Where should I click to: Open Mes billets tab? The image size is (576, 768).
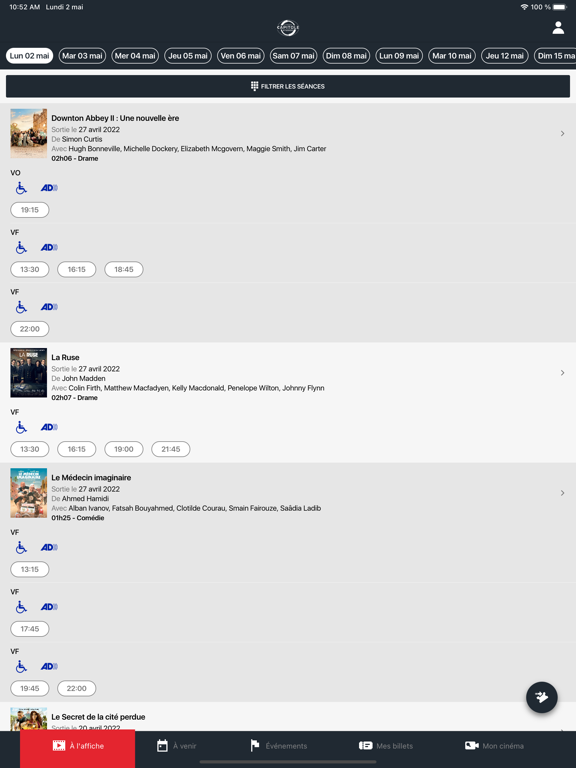coord(386,746)
